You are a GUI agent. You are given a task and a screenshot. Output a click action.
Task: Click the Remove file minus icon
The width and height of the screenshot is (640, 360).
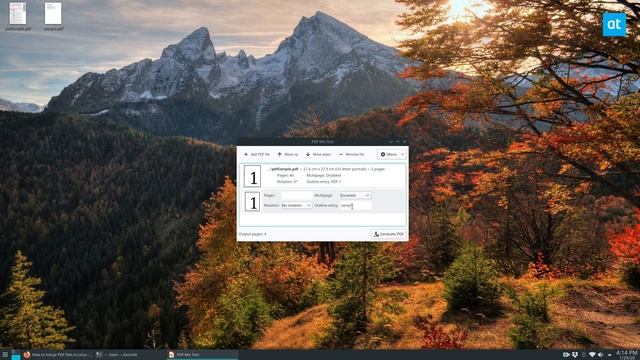point(341,154)
